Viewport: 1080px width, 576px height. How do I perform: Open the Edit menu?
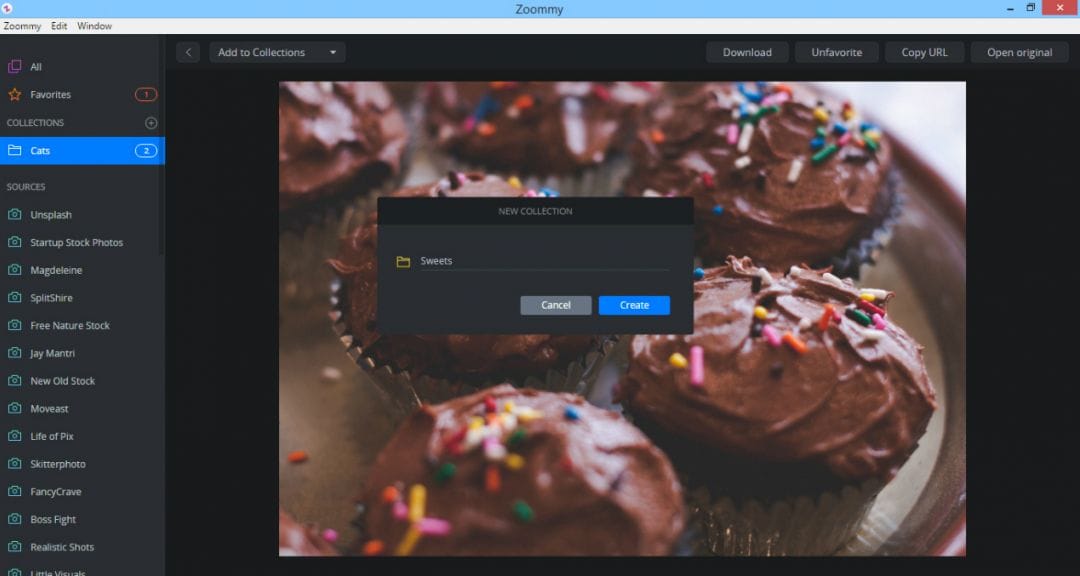[59, 25]
